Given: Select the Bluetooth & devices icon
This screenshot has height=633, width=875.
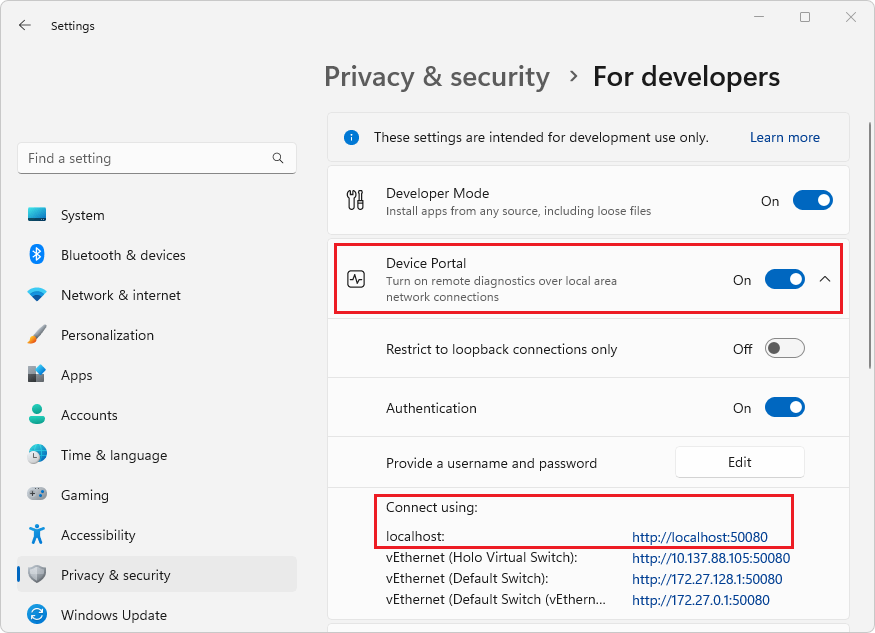Looking at the screenshot, I should tap(38, 255).
